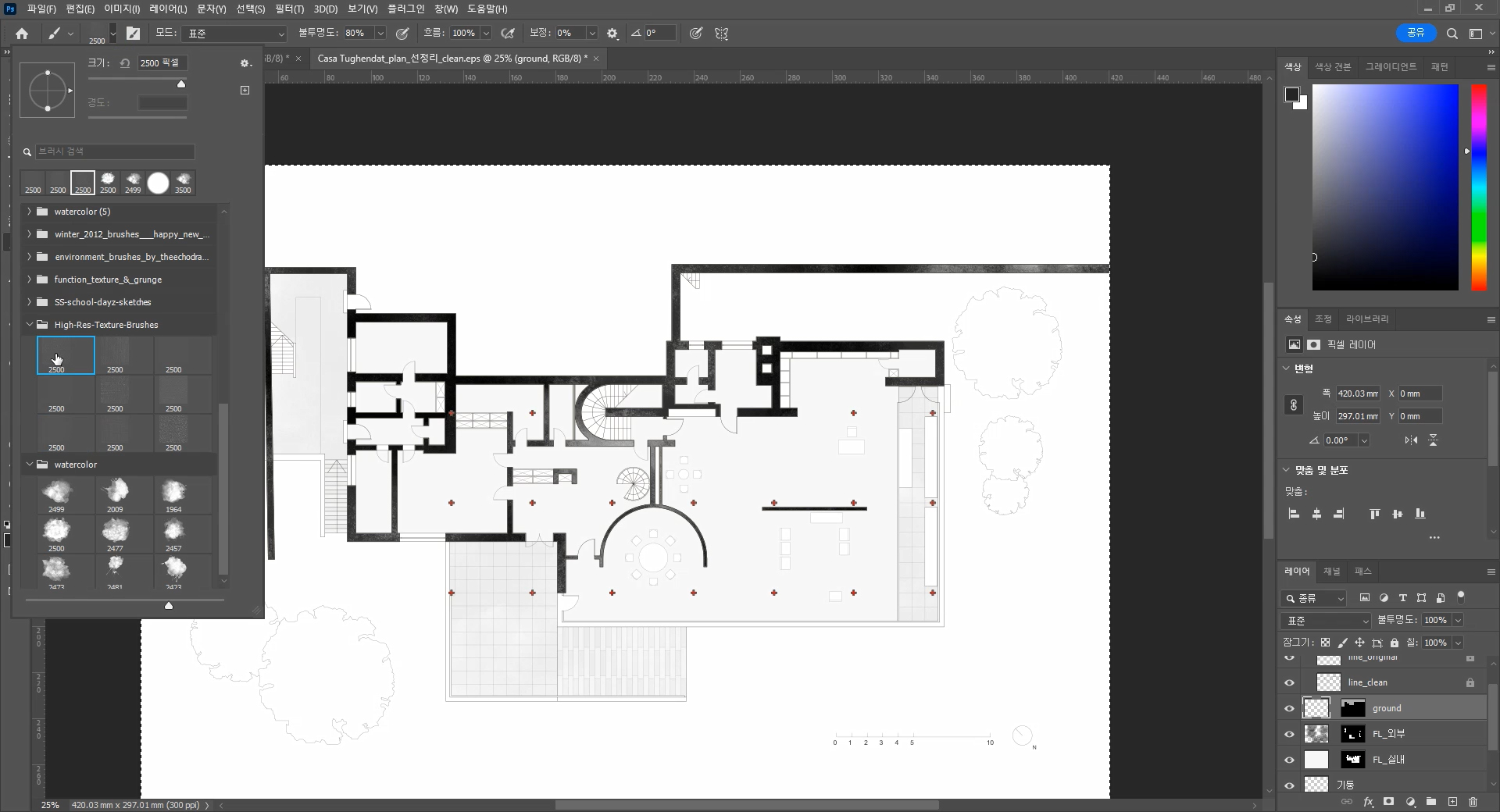Open smoothing options gear in the options bar

click(612, 34)
